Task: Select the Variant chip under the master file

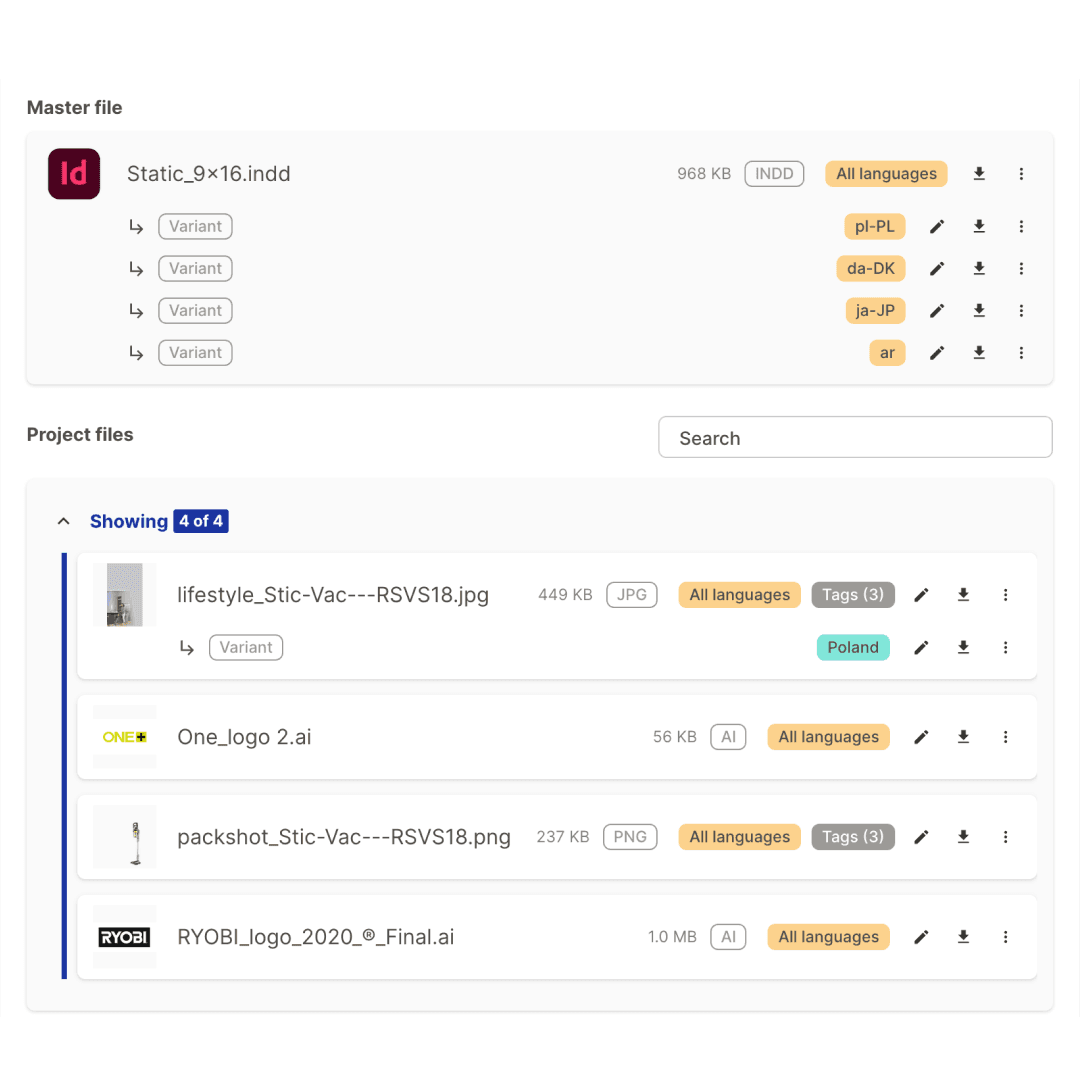Action: [195, 226]
